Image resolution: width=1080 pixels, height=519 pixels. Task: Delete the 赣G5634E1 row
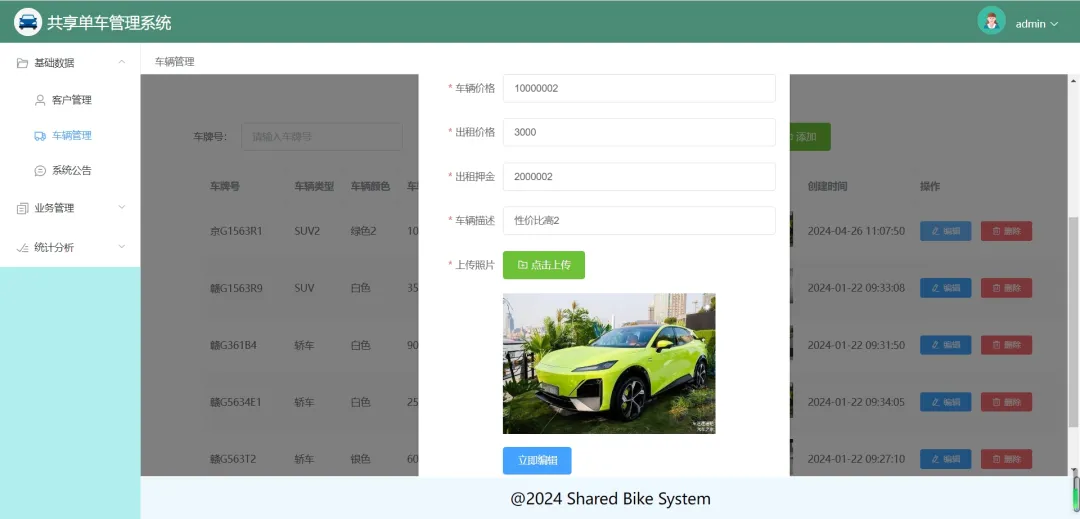pyautogui.click(x=1006, y=402)
